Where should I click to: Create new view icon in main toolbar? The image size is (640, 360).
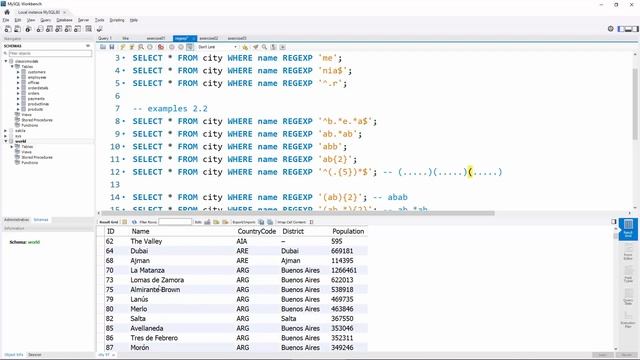pyautogui.click(x=59, y=29)
